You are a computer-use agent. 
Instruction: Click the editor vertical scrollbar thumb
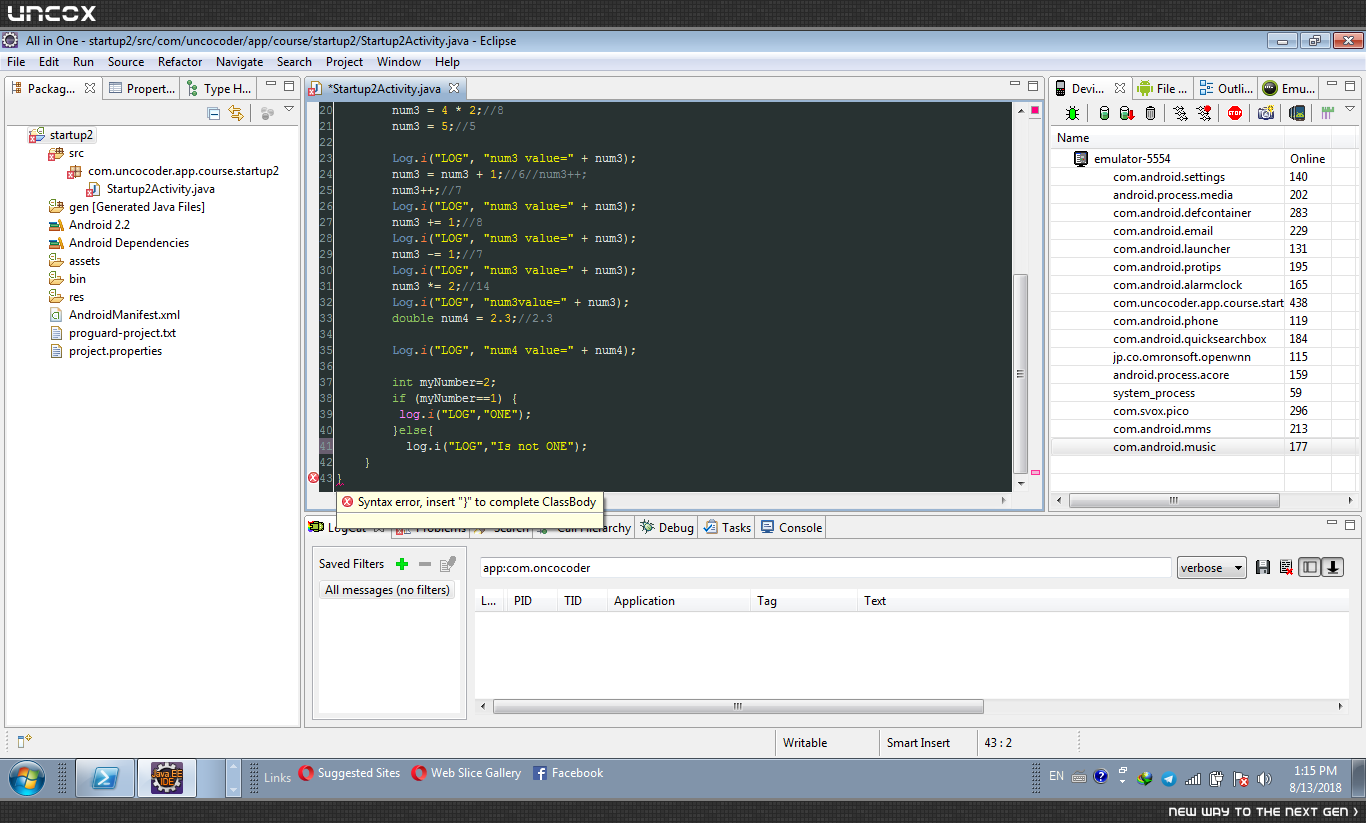pyautogui.click(x=1020, y=375)
